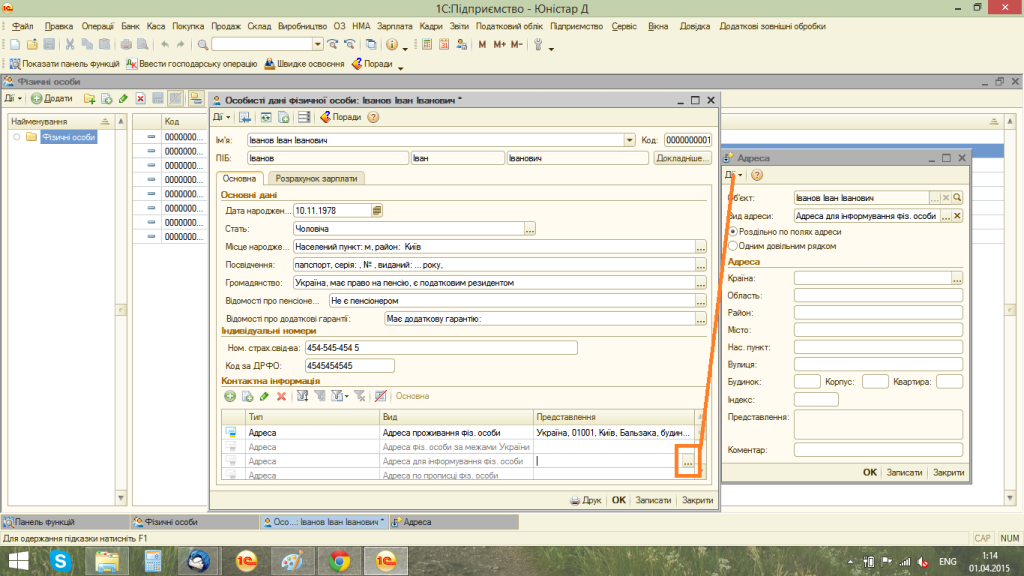Open the Кадри menu
Screen dimensions: 1024x576
point(430,27)
